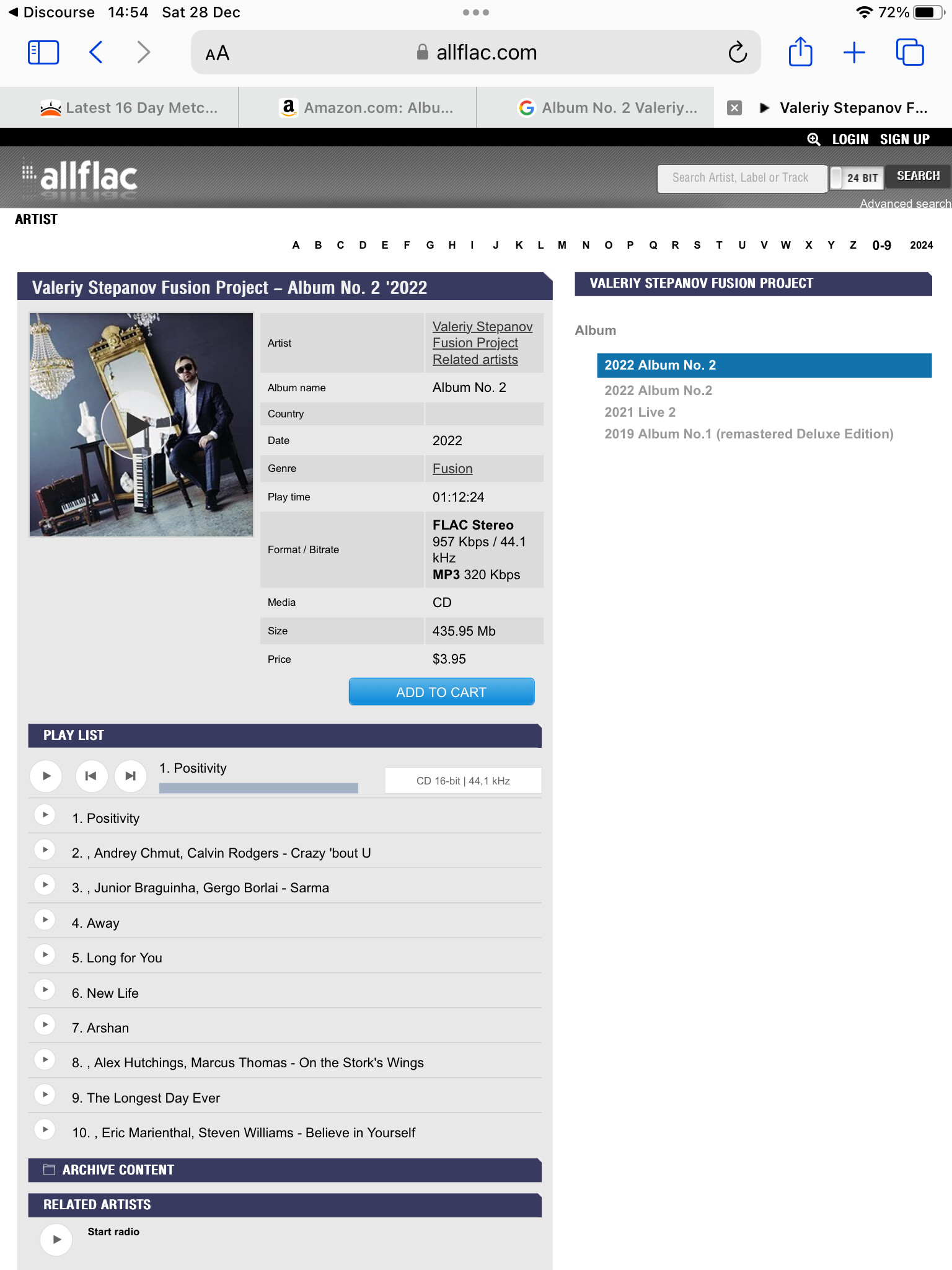Skip to next track in player
This screenshot has height=1270, width=952.
click(130, 776)
